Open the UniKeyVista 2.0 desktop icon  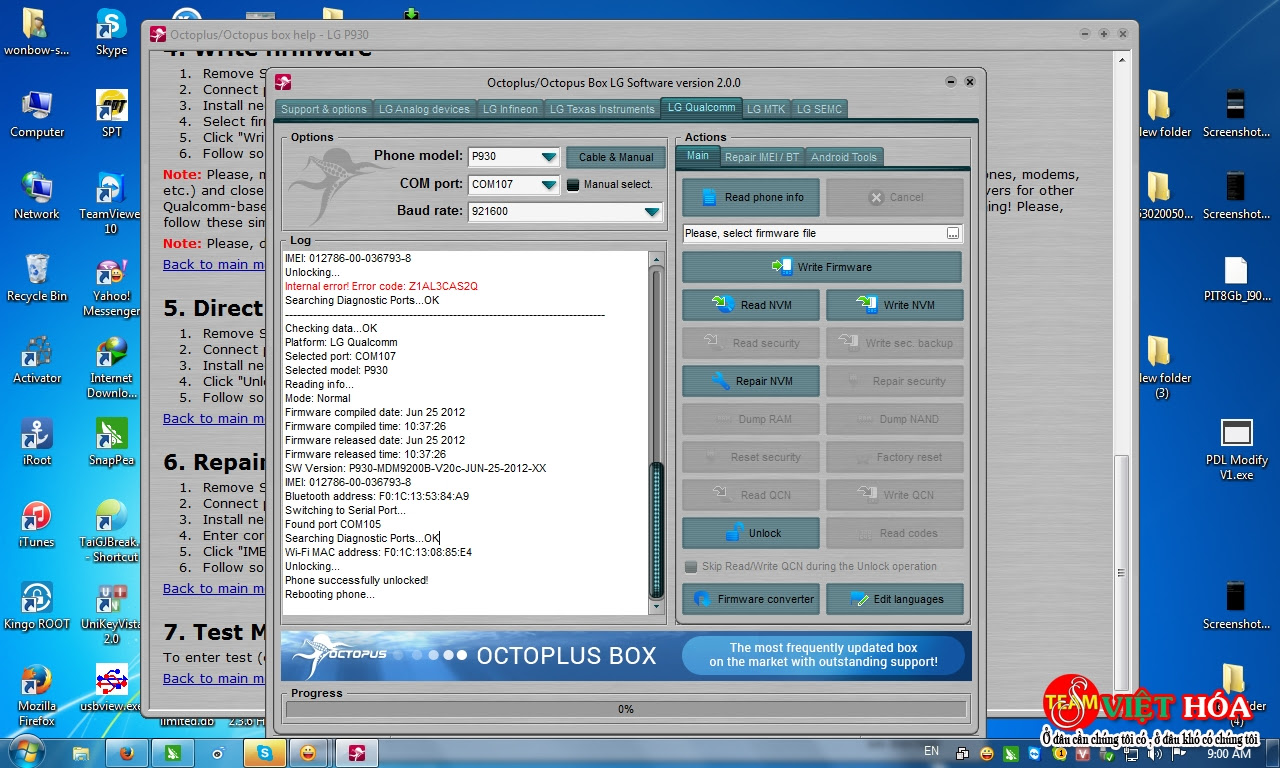pyautogui.click(x=111, y=614)
